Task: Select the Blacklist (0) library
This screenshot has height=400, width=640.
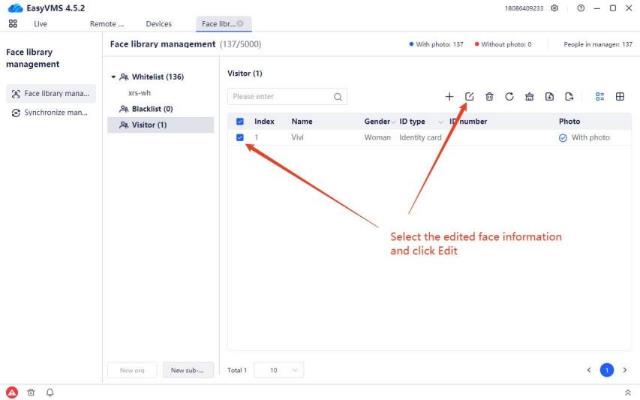Action: 152,108
